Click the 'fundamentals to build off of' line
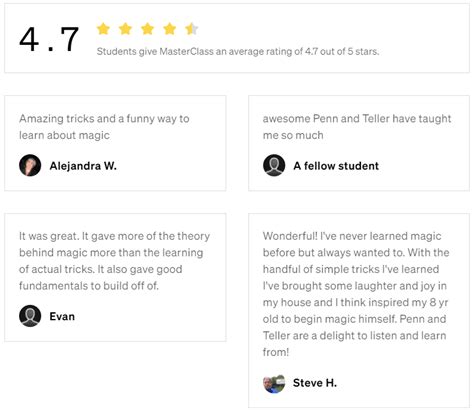This screenshot has height=410, width=474. pos(89,286)
